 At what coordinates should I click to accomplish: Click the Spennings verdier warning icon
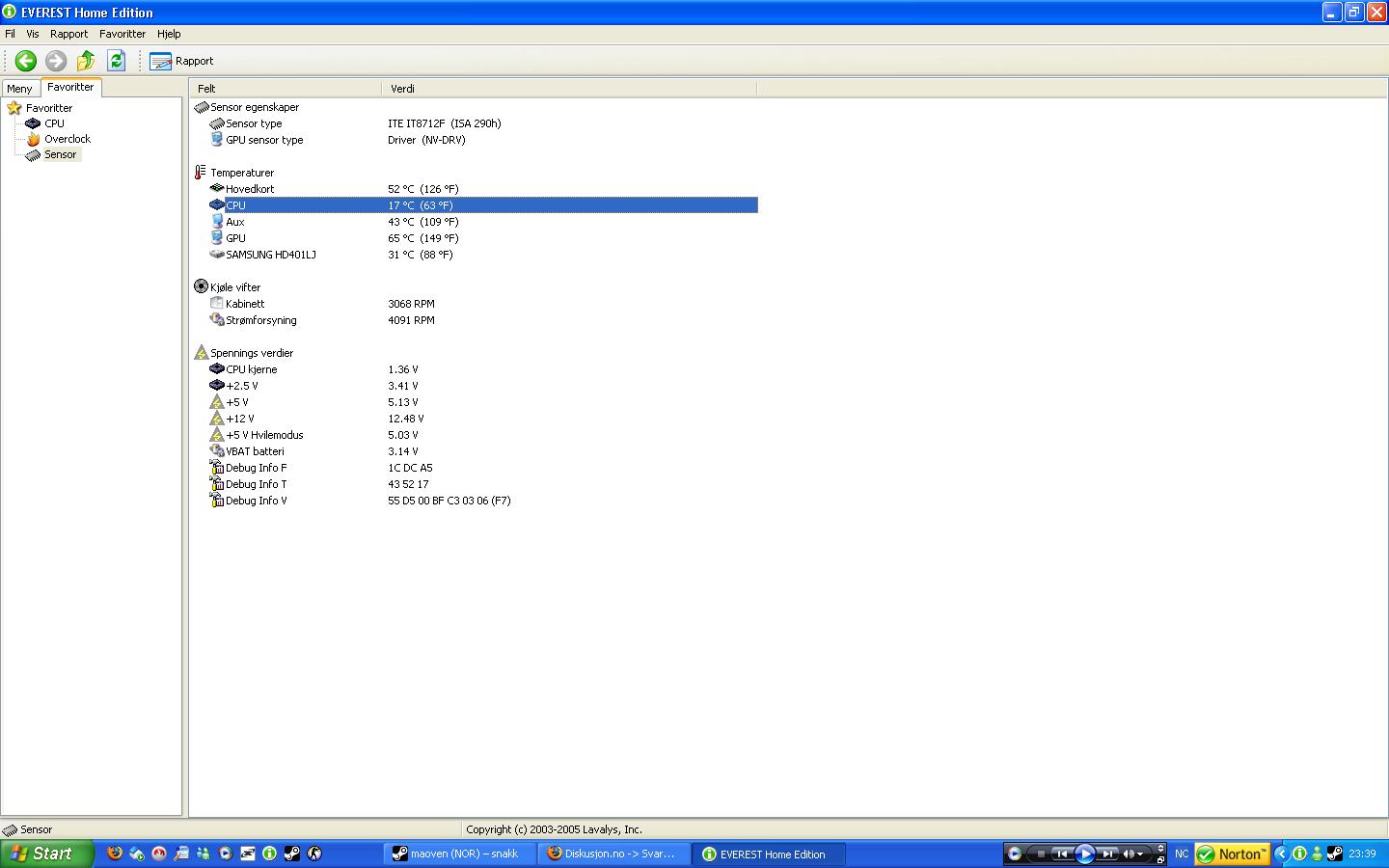coord(201,353)
